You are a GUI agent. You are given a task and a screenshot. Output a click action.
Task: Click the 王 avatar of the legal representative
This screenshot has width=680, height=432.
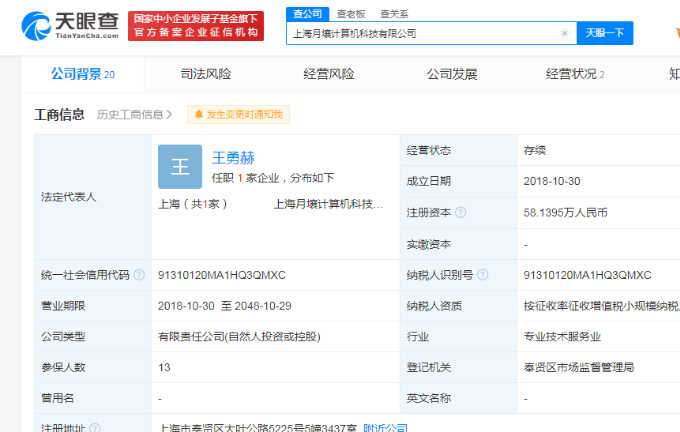click(180, 167)
